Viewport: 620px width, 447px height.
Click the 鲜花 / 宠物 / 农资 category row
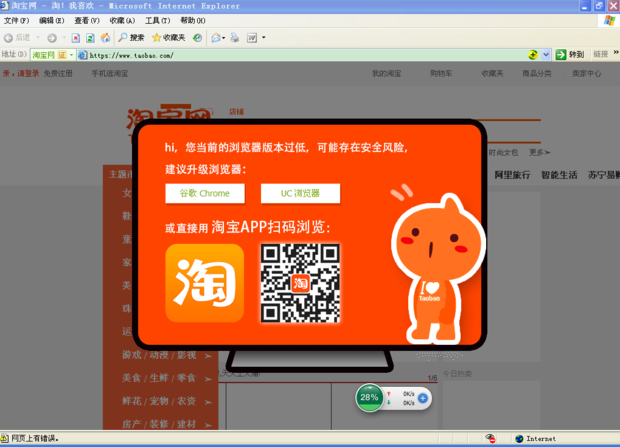[161, 401]
